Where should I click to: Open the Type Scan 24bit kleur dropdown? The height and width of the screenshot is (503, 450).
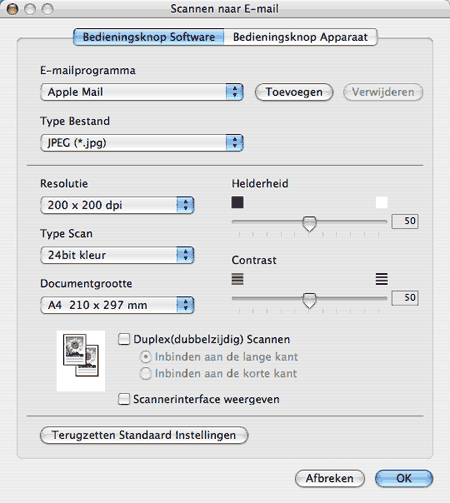click(x=117, y=255)
